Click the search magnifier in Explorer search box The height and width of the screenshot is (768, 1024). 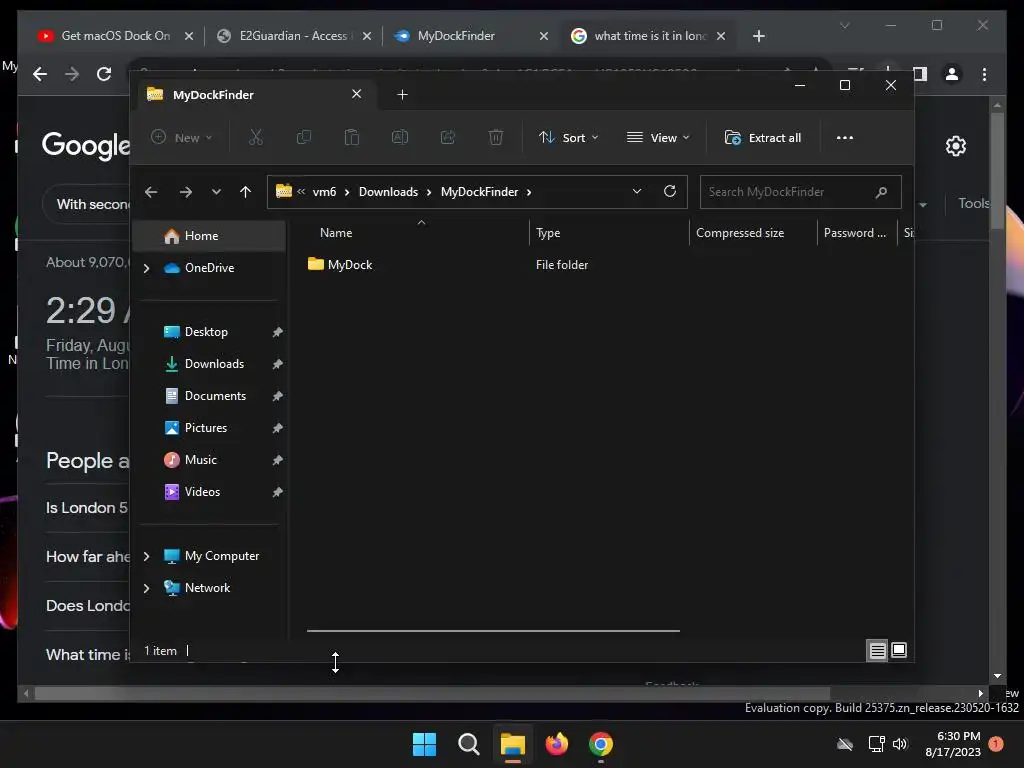(x=881, y=191)
